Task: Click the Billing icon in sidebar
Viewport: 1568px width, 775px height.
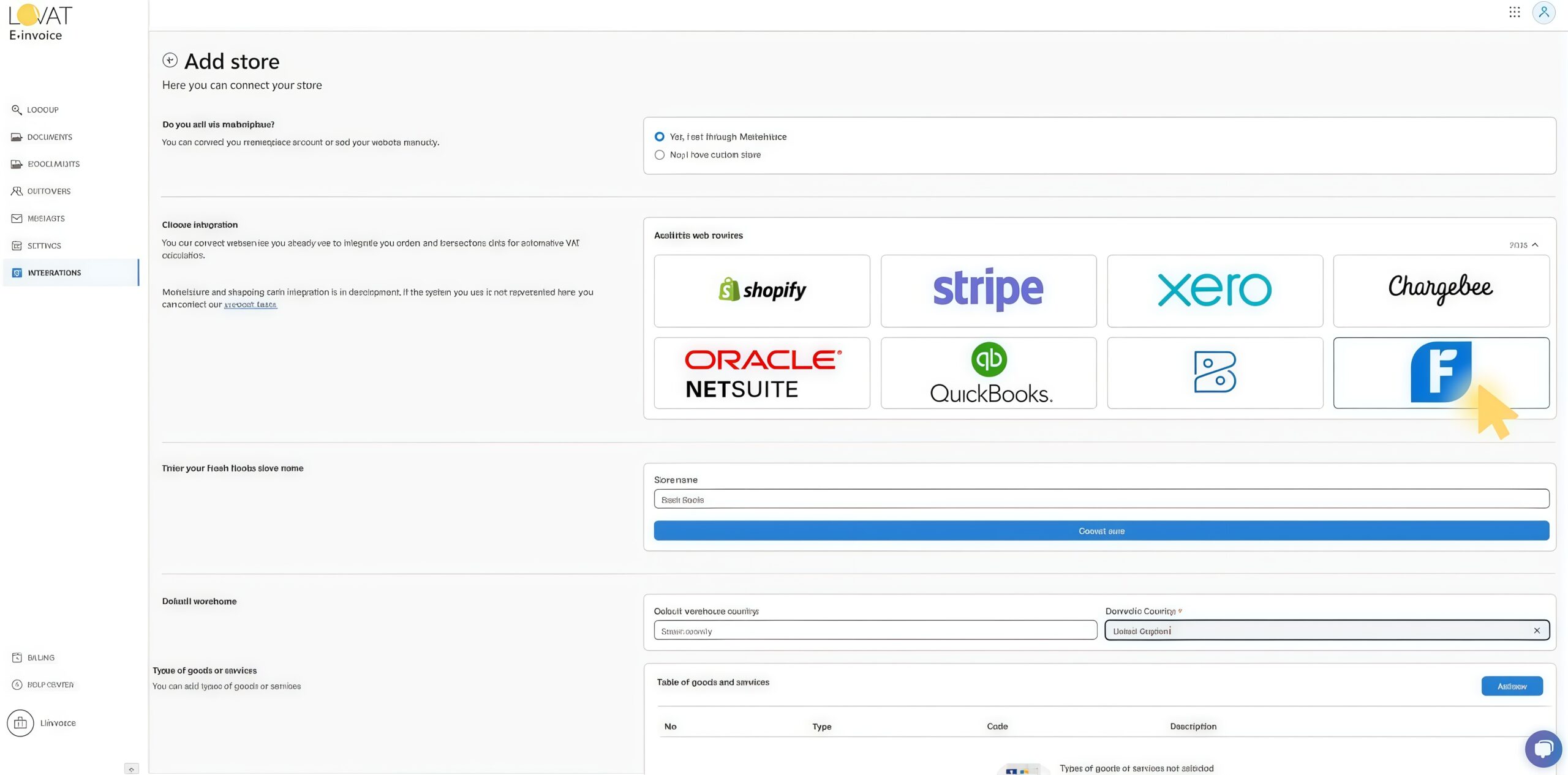Action: pos(17,657)
